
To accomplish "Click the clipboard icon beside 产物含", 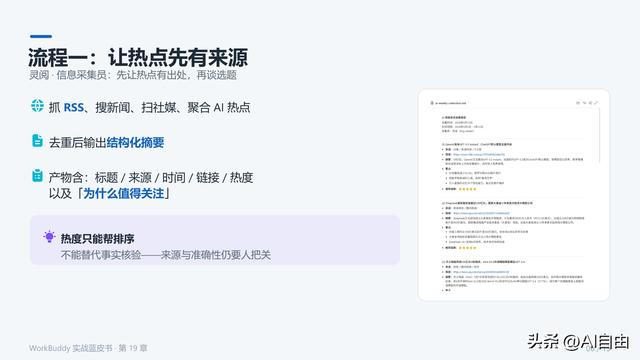I will click(x=37, y=176).
